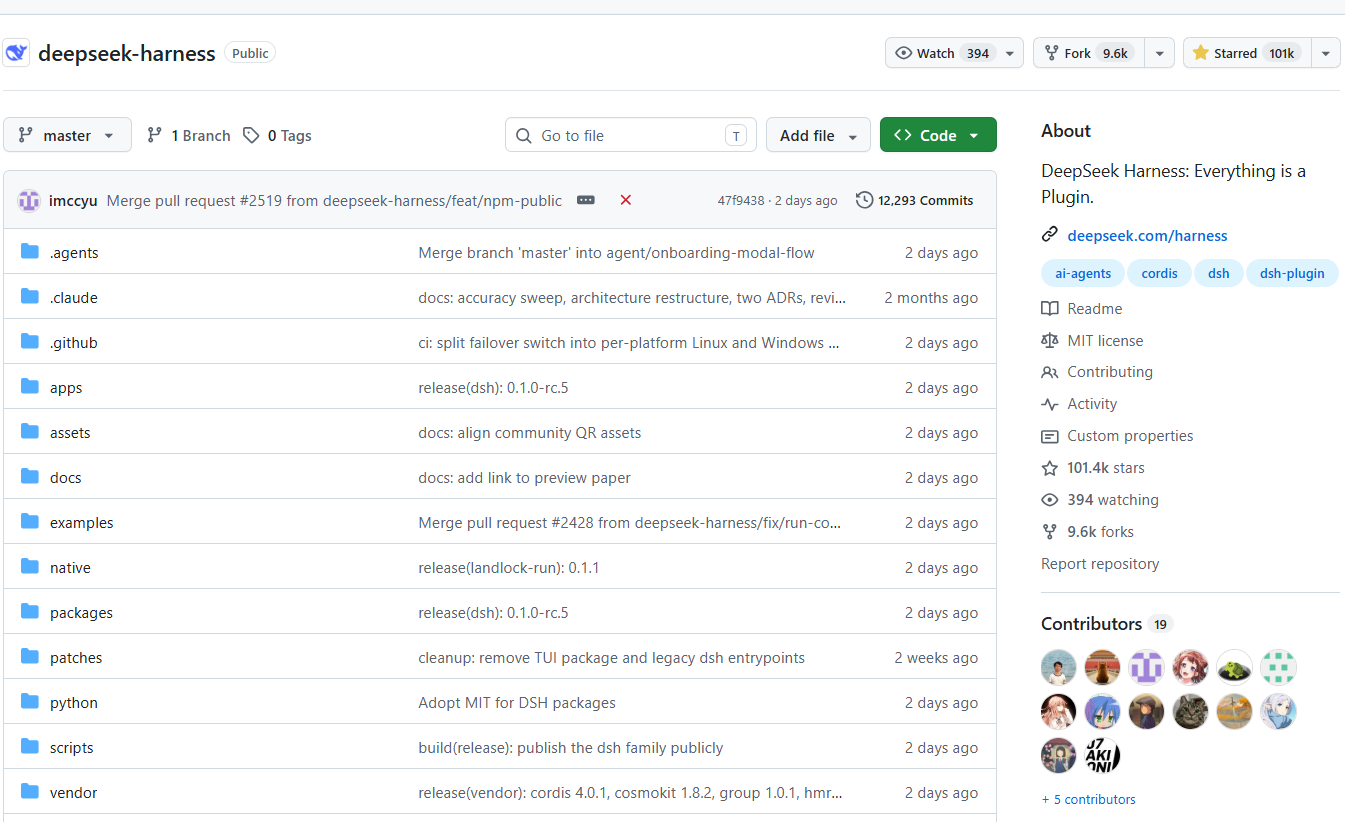
Task: Open the deepseek-harness repository title link
Action: [x=127, y=53]
